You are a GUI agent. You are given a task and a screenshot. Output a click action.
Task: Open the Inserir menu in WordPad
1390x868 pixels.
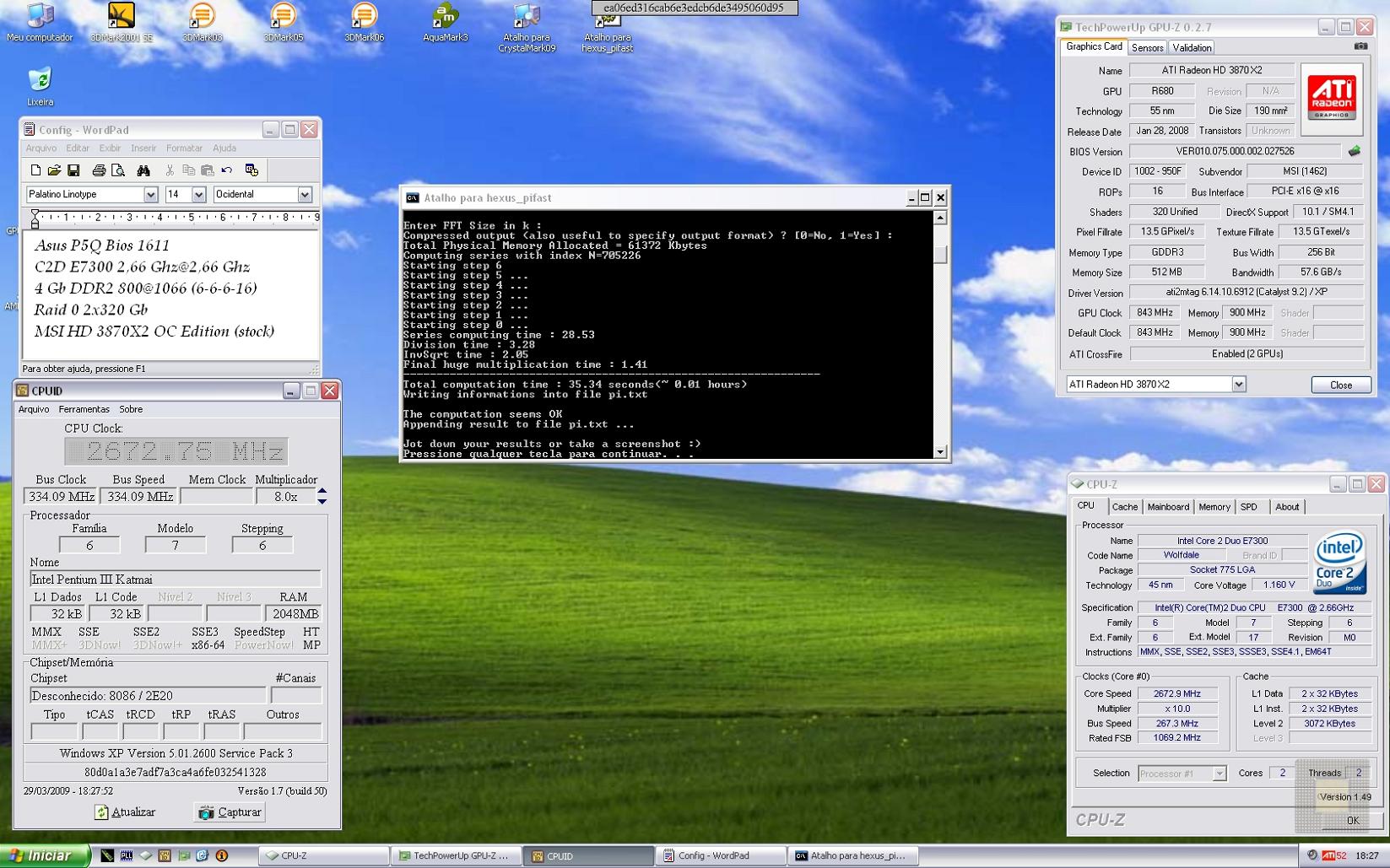point(143,148)
